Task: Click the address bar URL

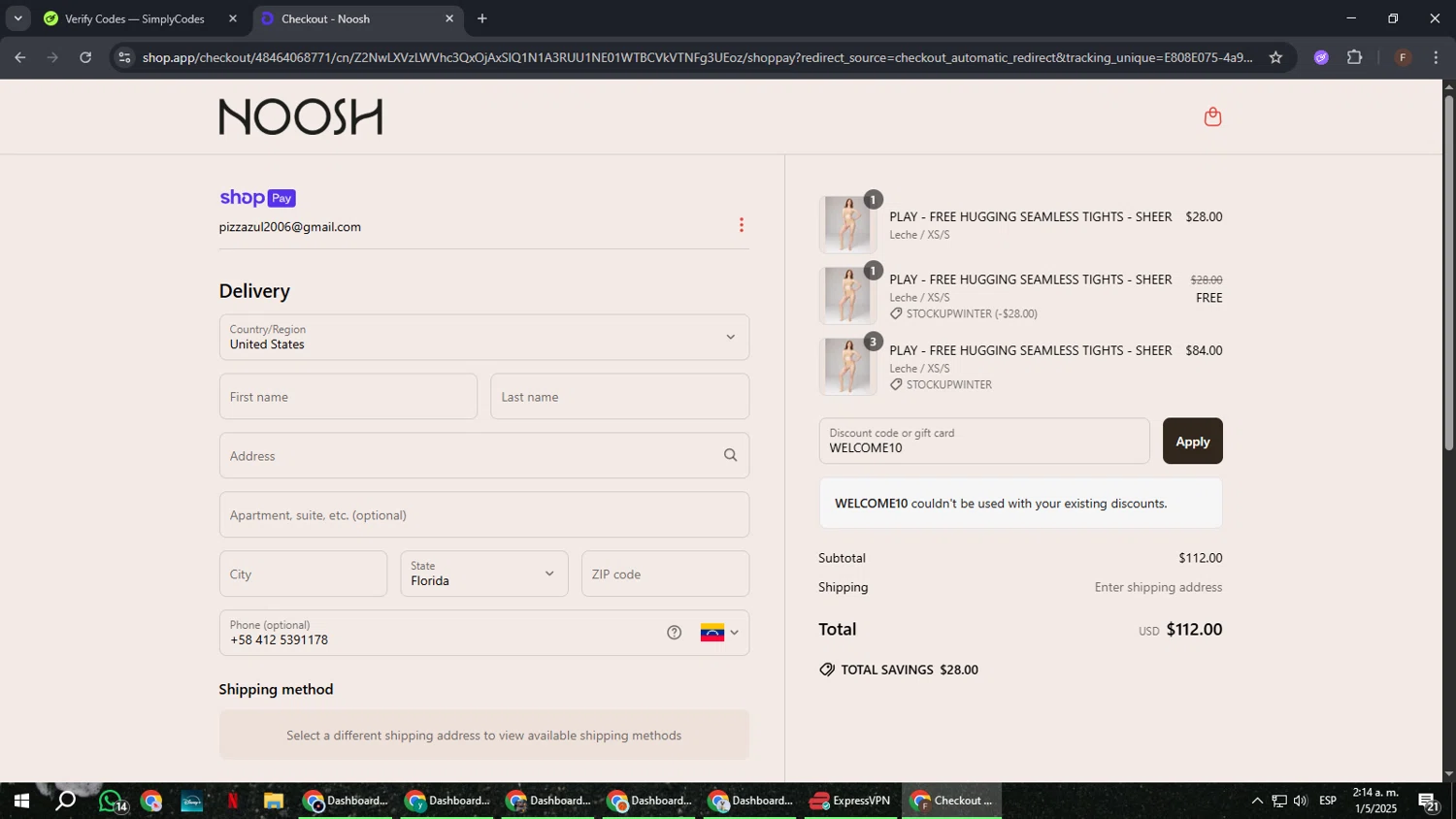Action: coord(697,57)
